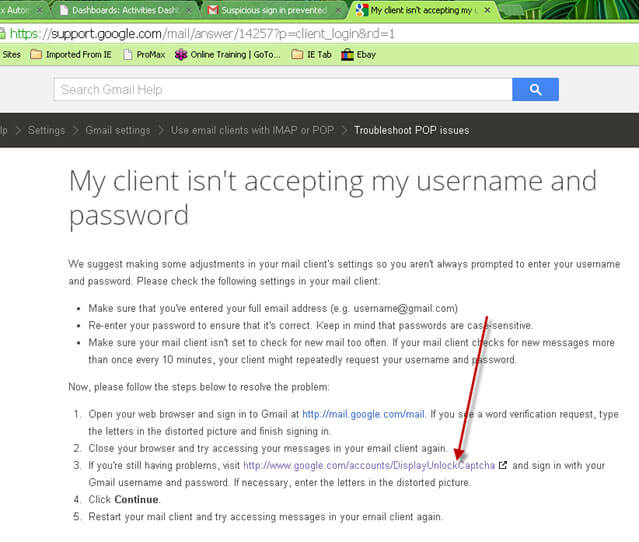Open the Ebay bookmark
The image size is (639, 542).
tap(359, 54)
